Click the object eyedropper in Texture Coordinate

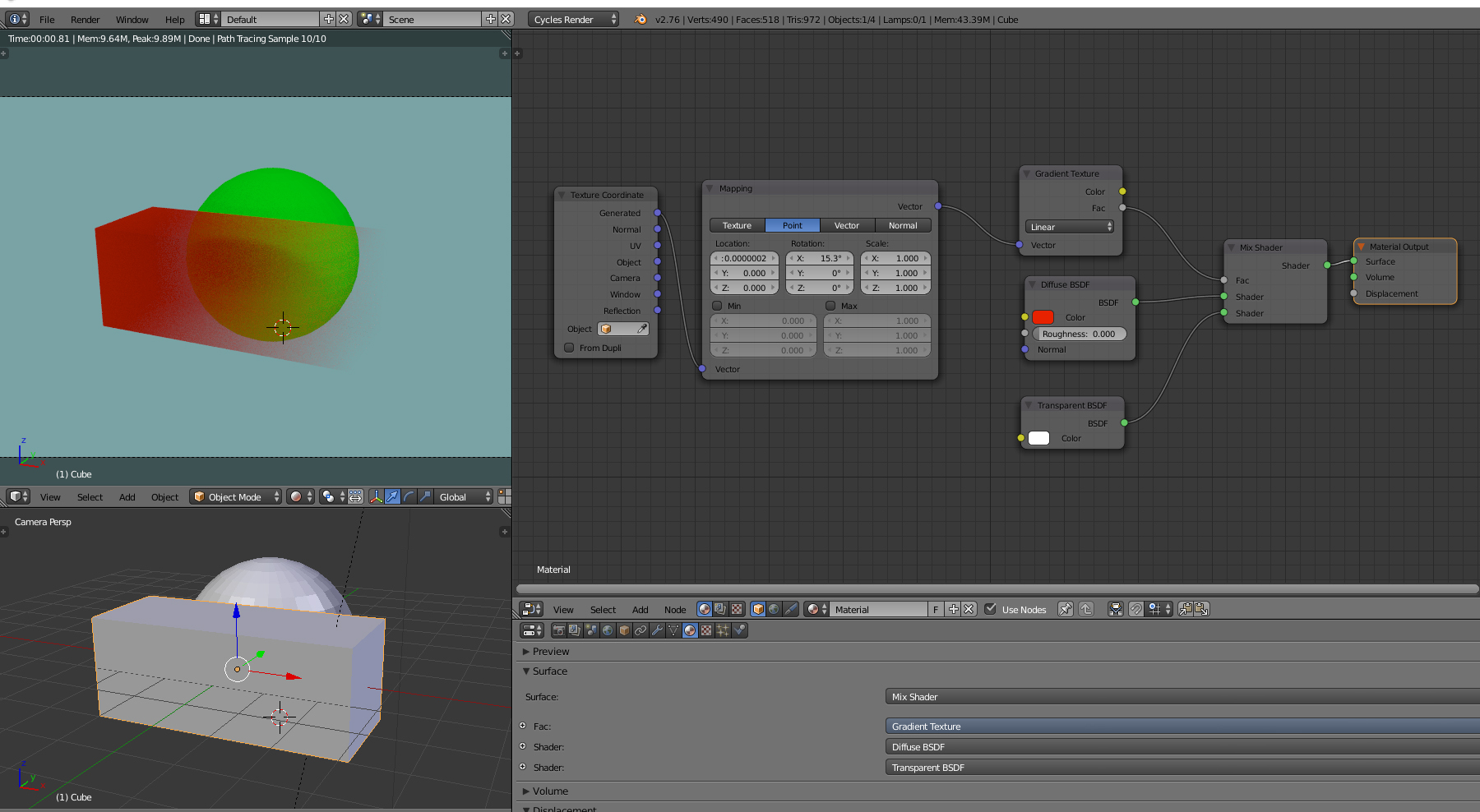pos(642,329)
